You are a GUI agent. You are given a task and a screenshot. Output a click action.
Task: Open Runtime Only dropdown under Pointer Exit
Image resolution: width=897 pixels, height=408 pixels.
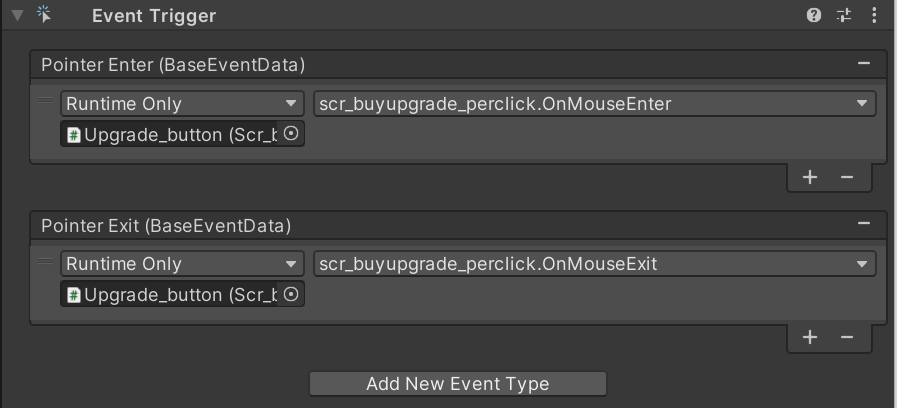point(181,264)
